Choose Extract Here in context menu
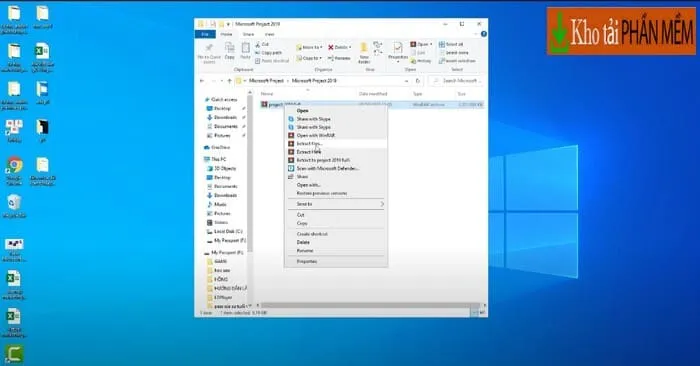 [x=336, y=152]
